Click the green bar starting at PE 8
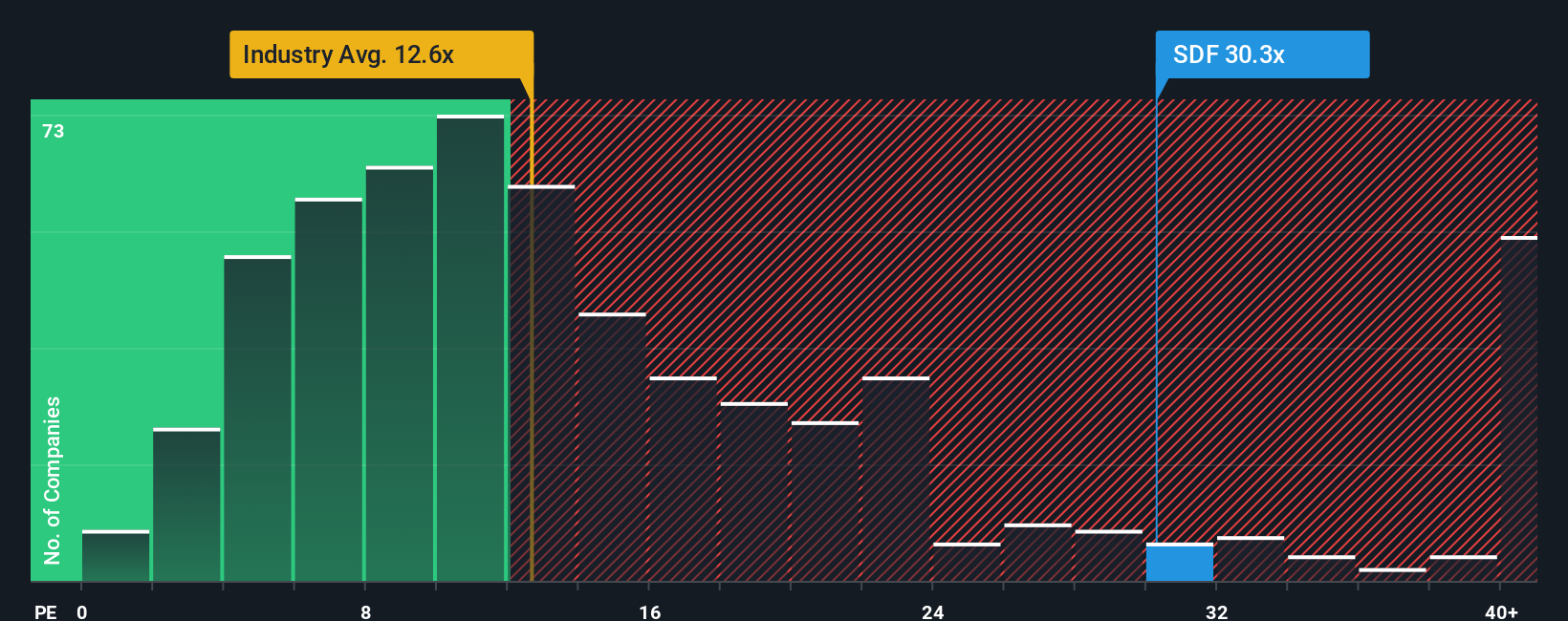This screenshot has height=621, width=1568. (400, 374)
